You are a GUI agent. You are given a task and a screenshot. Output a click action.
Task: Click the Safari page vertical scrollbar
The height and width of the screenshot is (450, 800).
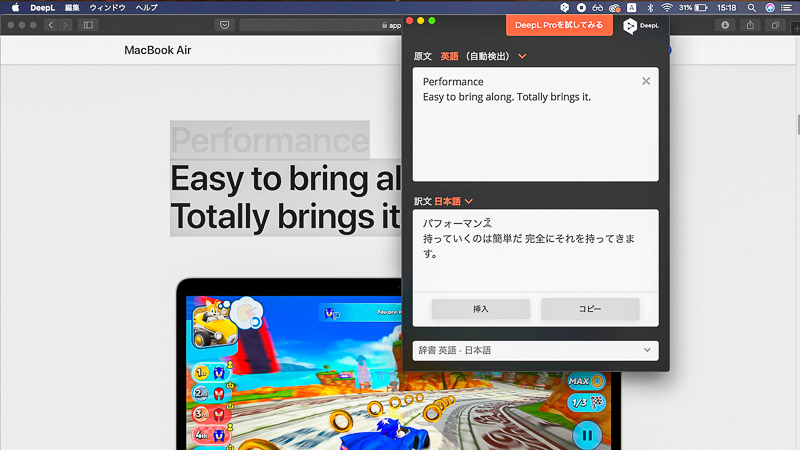[x=797, y=125]
